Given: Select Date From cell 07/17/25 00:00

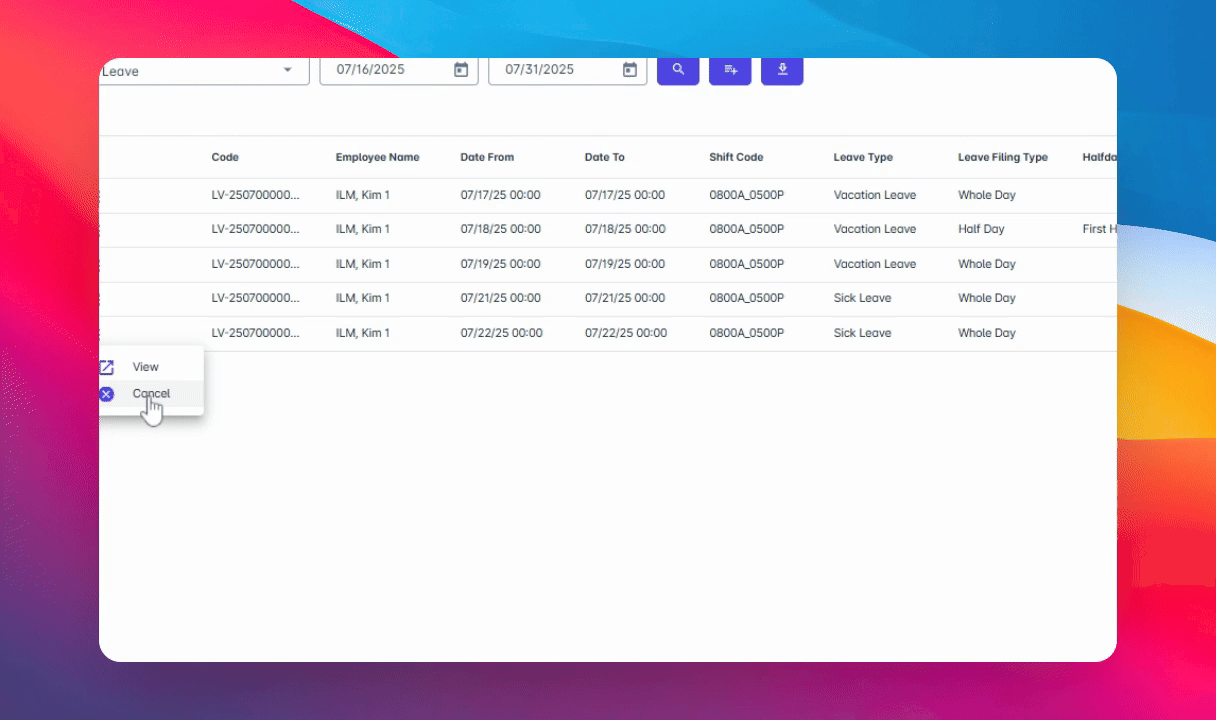Looking at the screenshot, I should point(500,195).
